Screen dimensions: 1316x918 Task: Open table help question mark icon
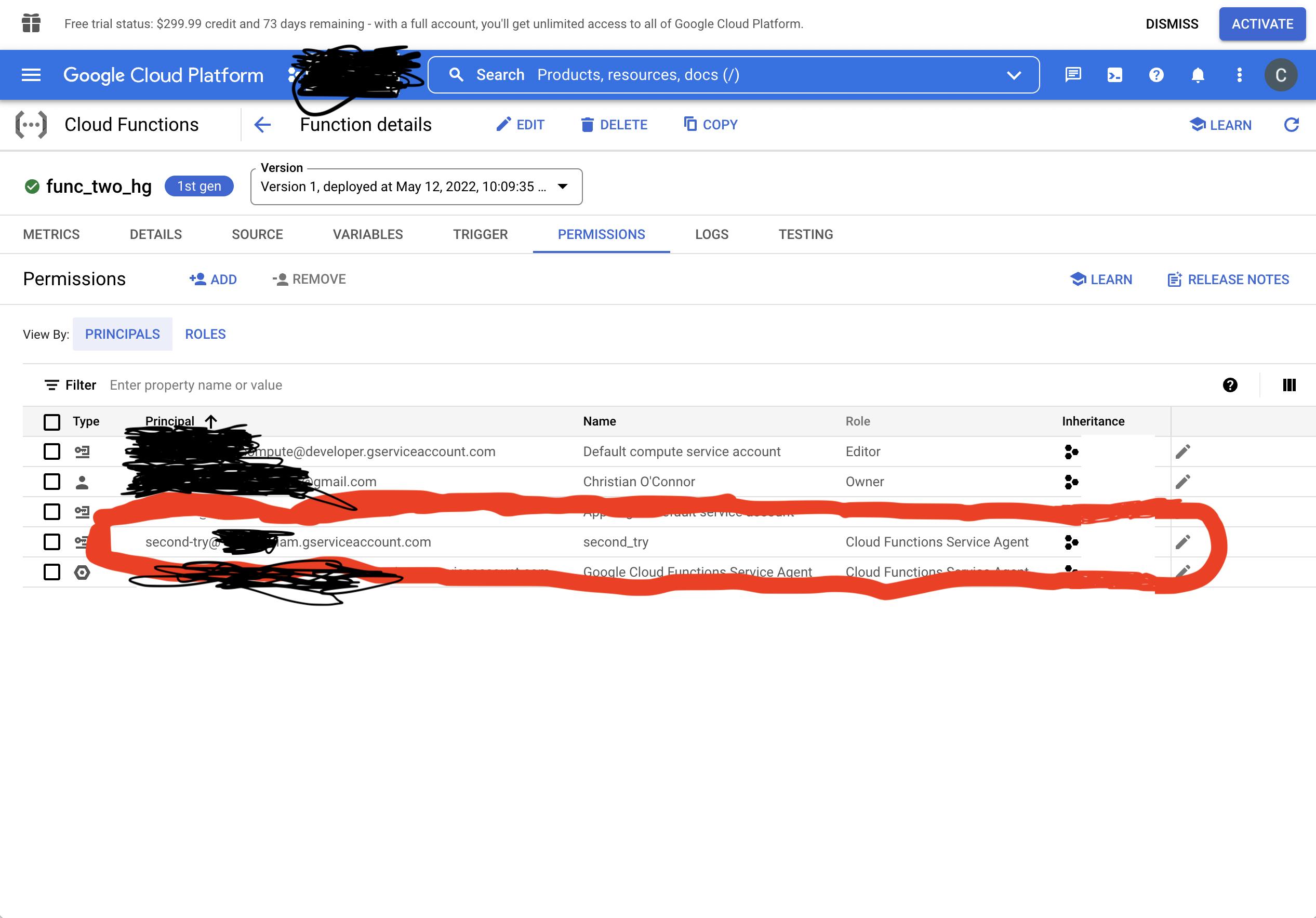click(1230, 385)
